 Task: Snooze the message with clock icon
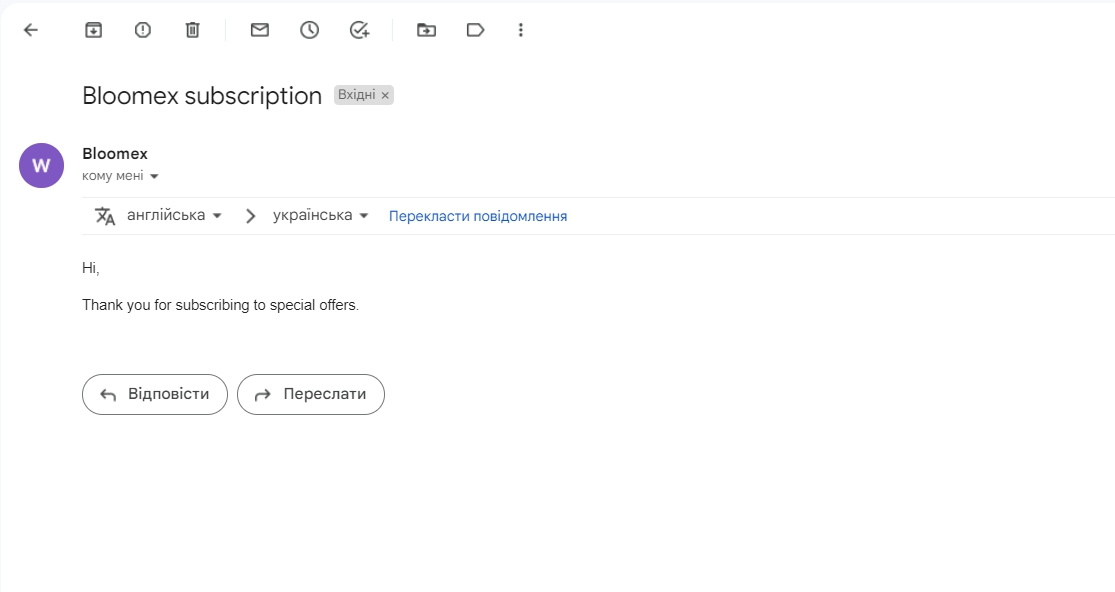click(x=309, y=30)
